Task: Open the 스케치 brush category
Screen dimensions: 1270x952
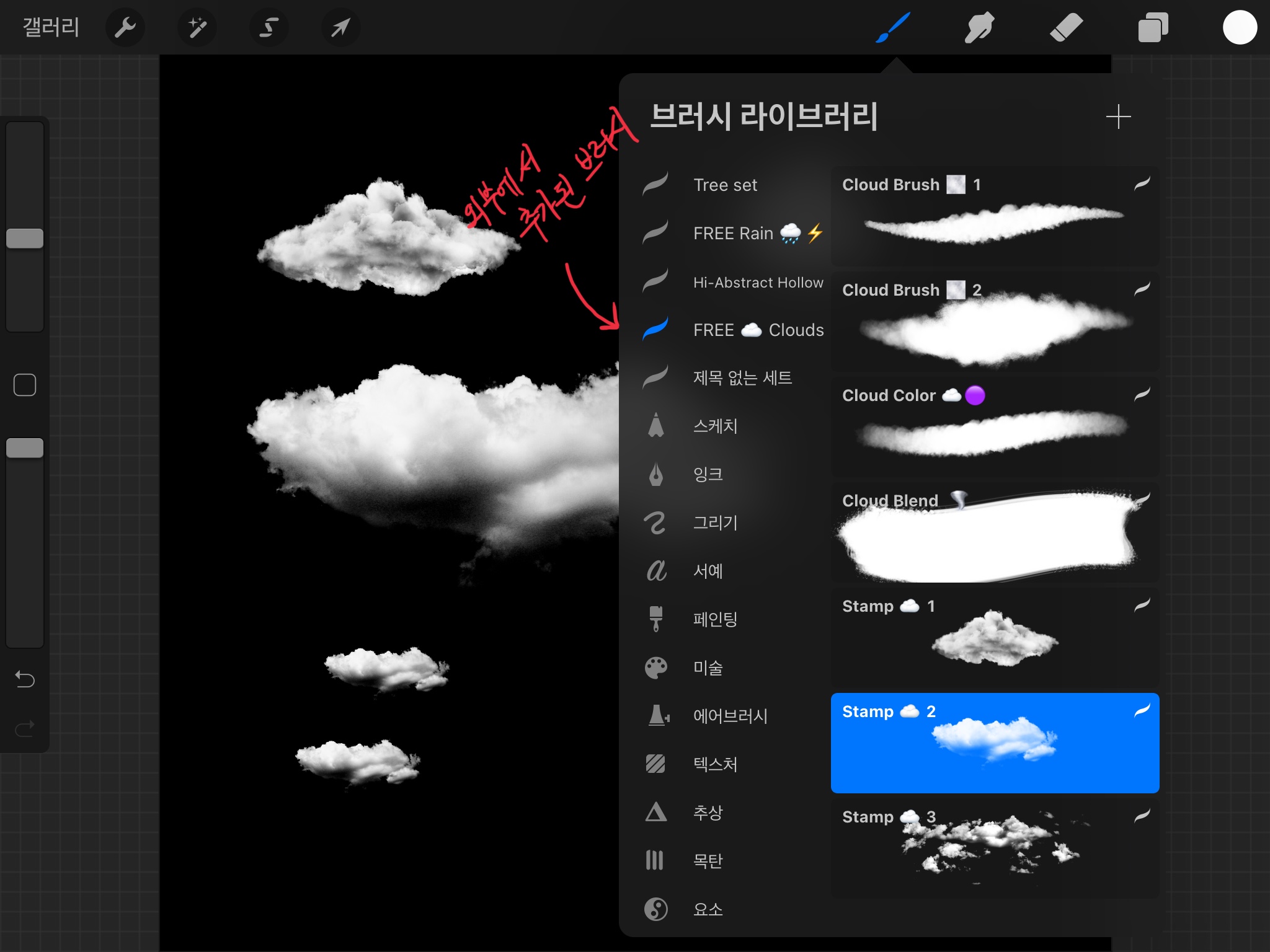Action: point(715,426)
